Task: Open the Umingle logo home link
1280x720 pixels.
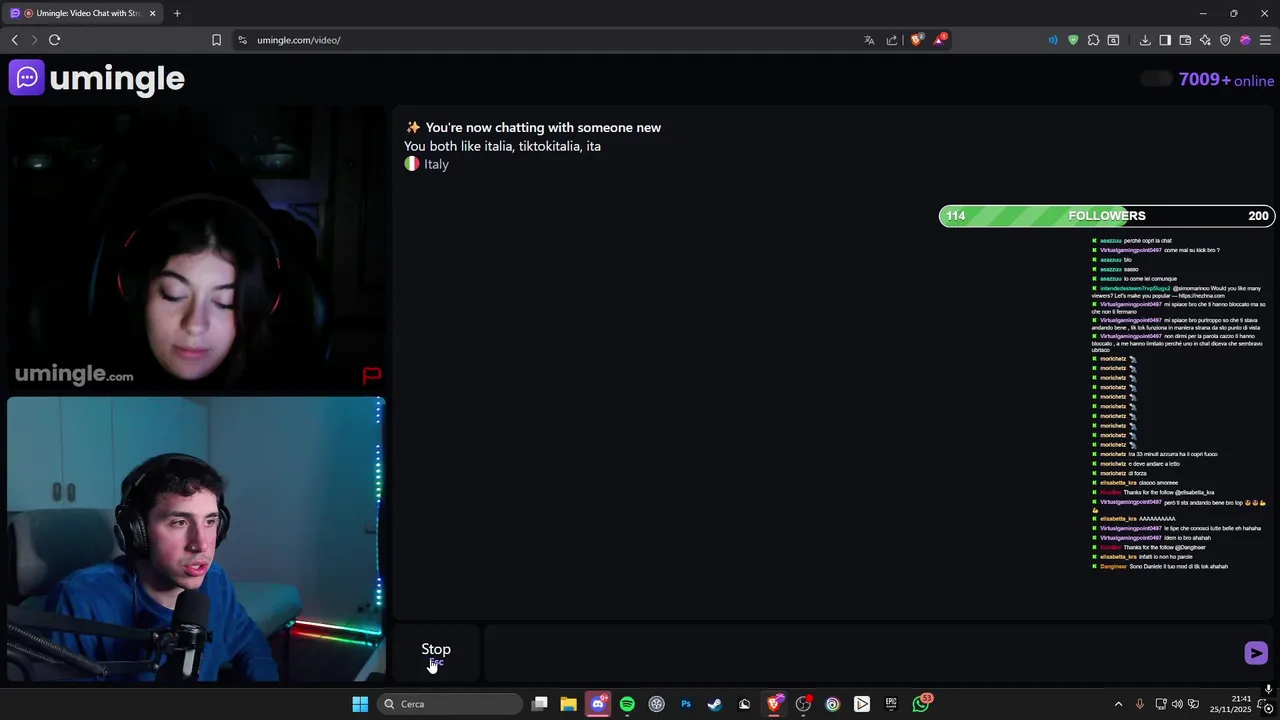Action: 97,78
